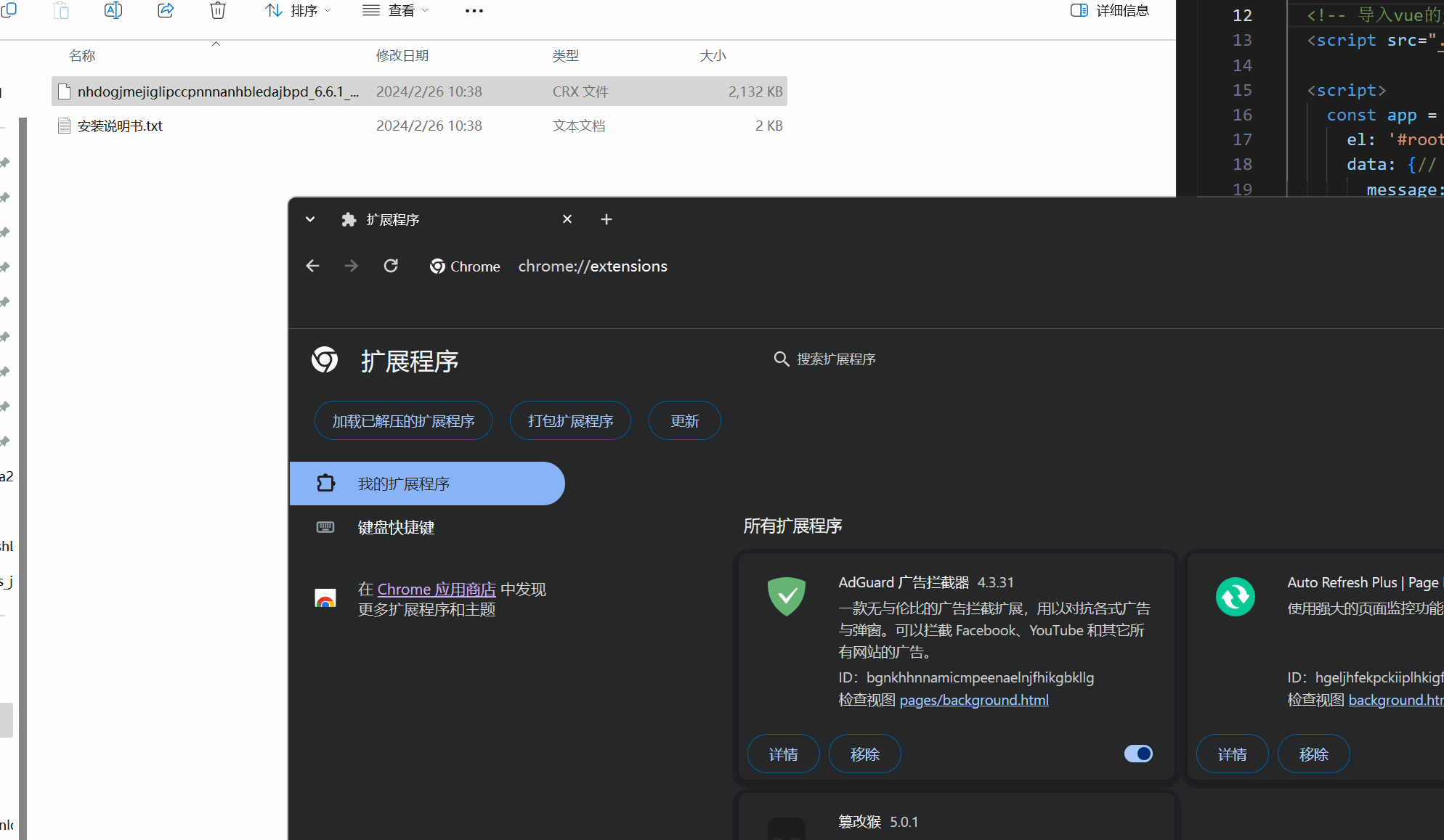1444x840 pixels.
Task: Click the extensions puzzle piece icon
Action: (x=348, y=219)
